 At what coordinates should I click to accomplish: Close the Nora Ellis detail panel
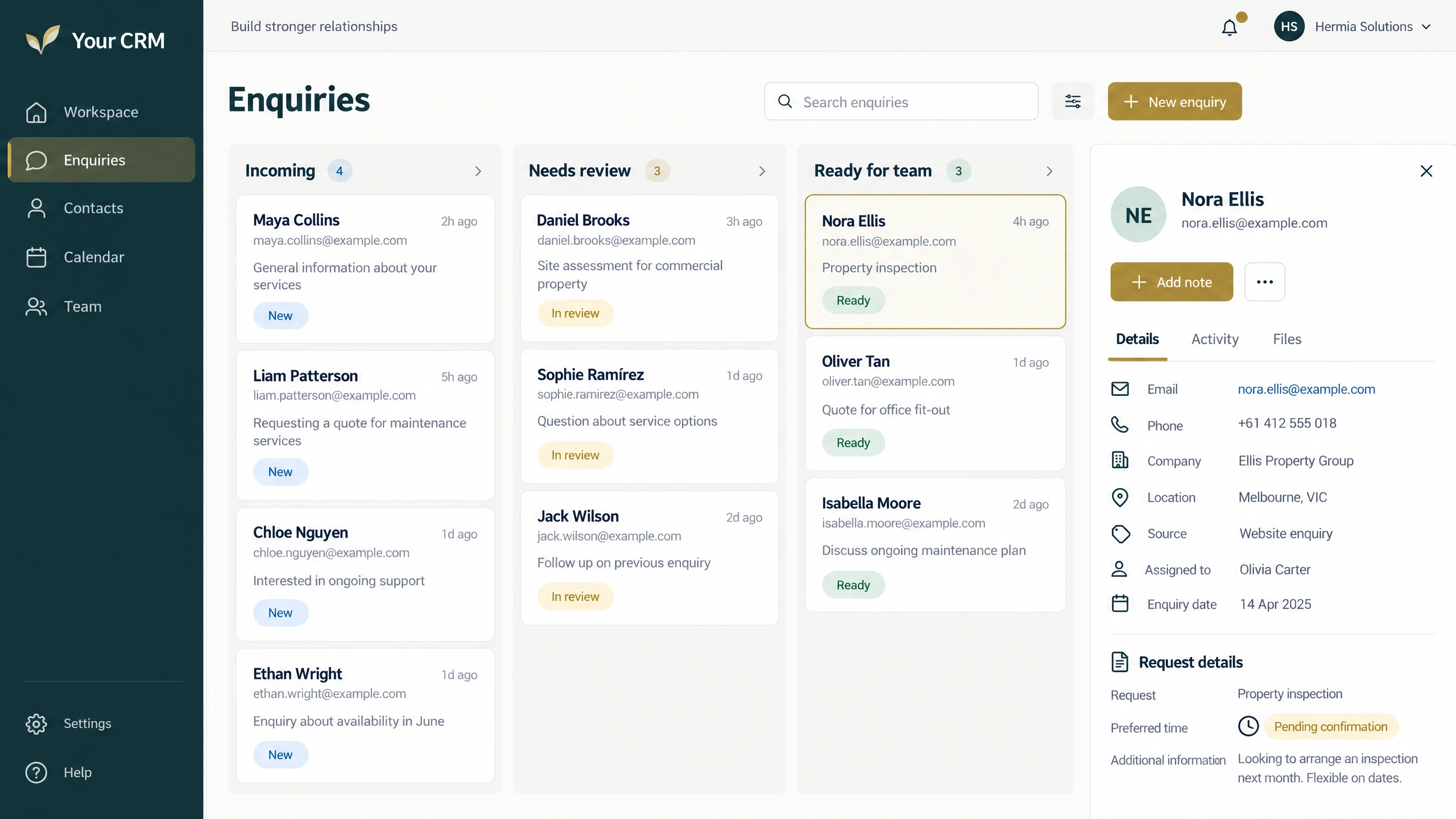[1426, 171]
